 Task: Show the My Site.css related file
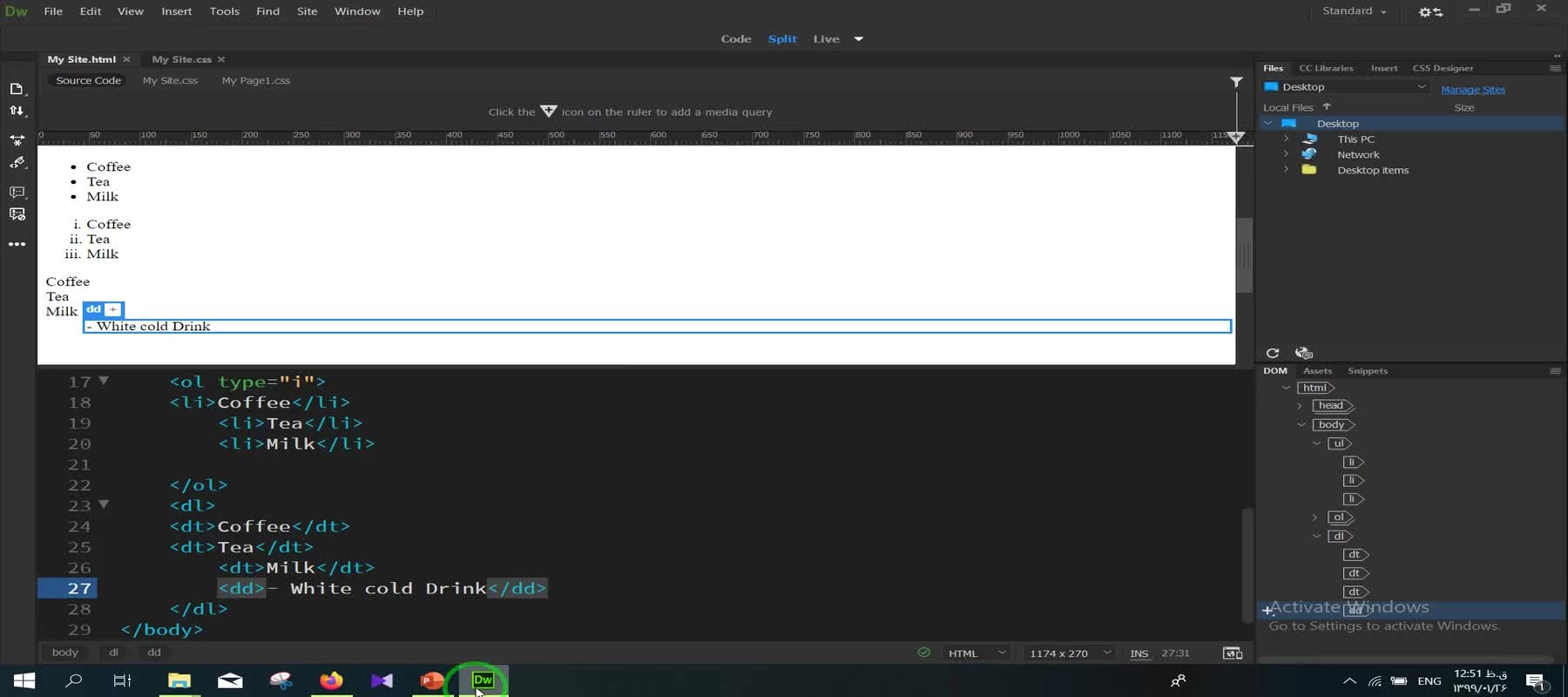[170, 80]
